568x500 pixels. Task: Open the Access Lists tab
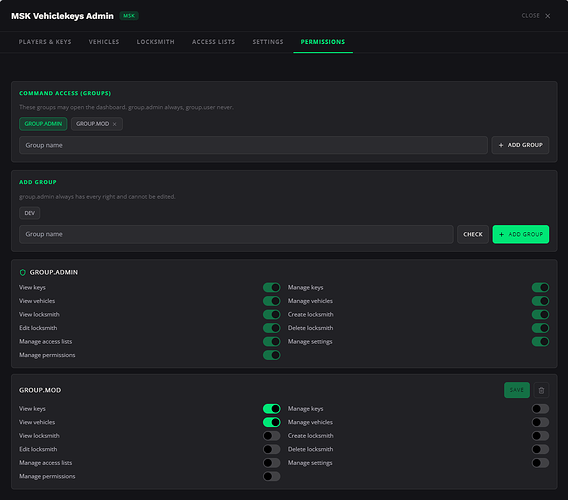click(213, 42)
